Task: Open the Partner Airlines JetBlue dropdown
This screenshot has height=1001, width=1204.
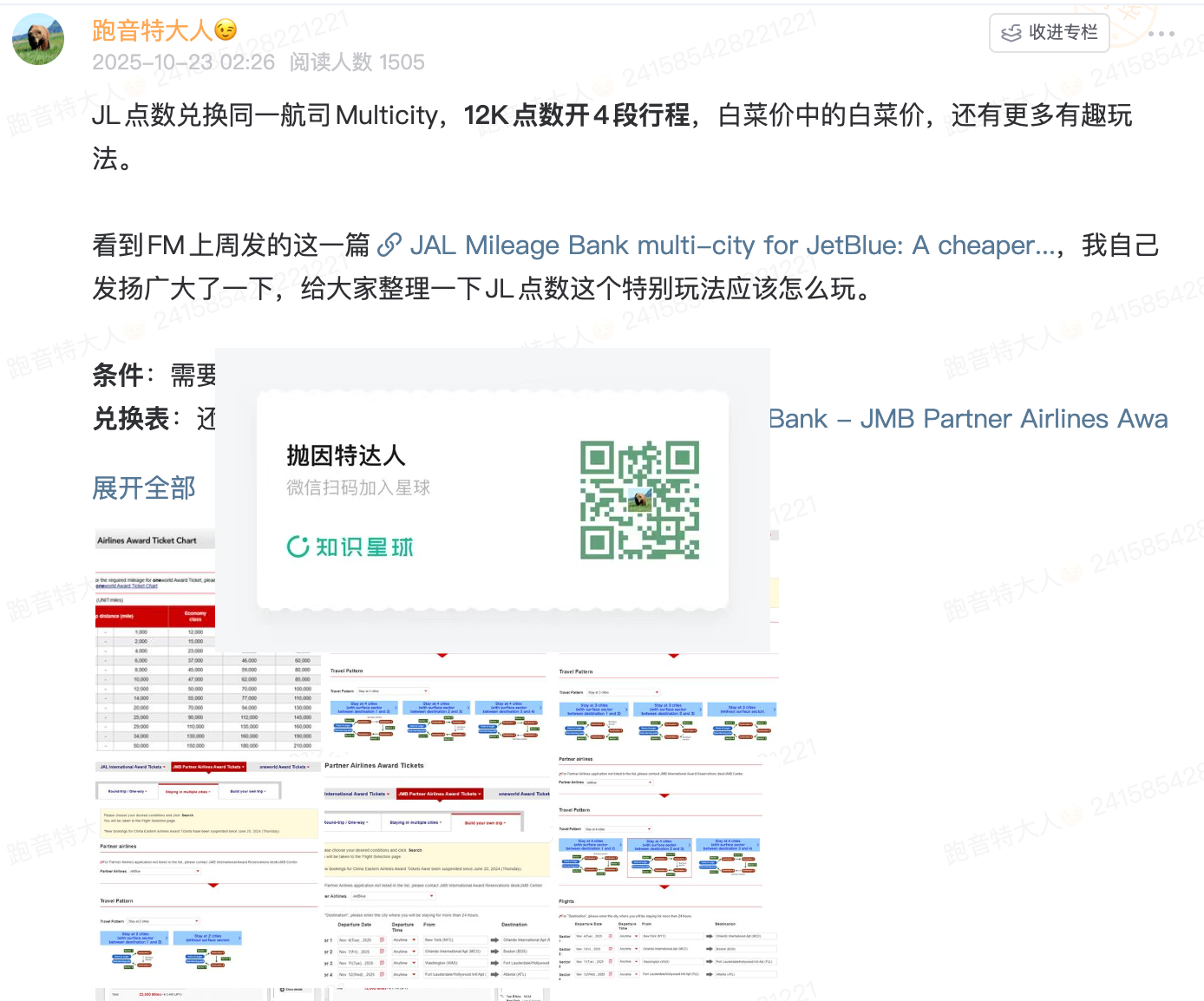Action: pos(620,782)
